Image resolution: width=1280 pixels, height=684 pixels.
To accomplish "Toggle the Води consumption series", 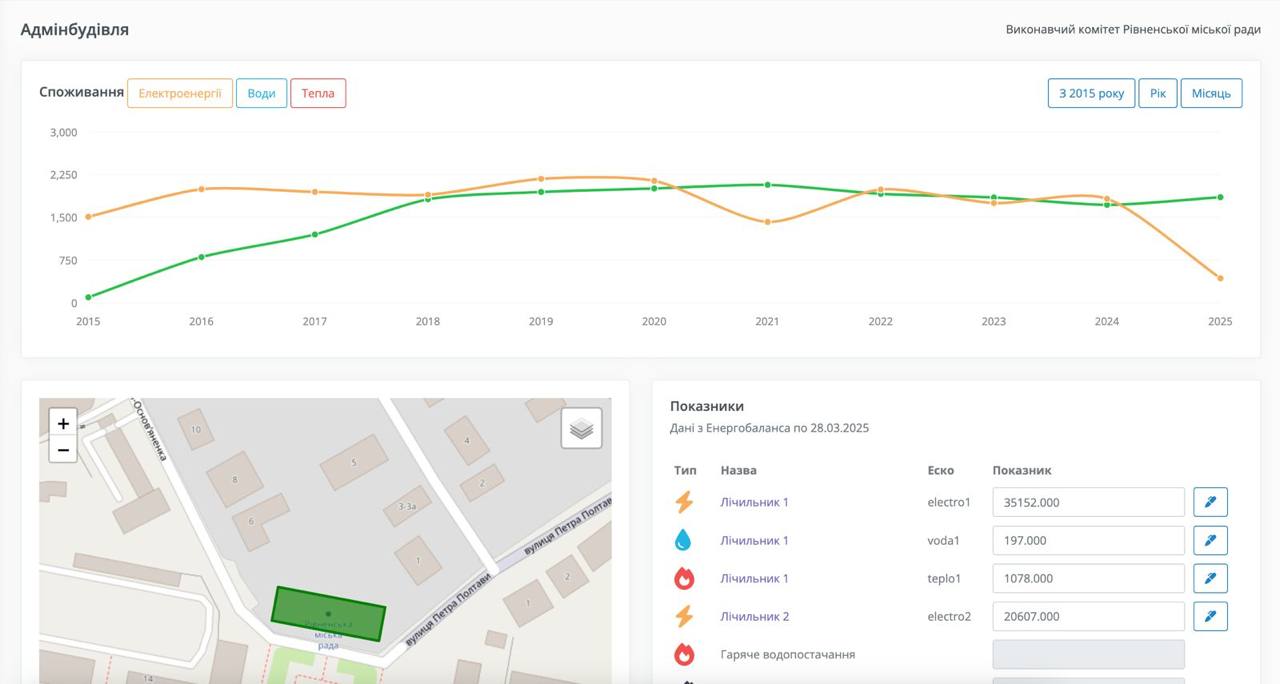I will (x=261, y=93).
